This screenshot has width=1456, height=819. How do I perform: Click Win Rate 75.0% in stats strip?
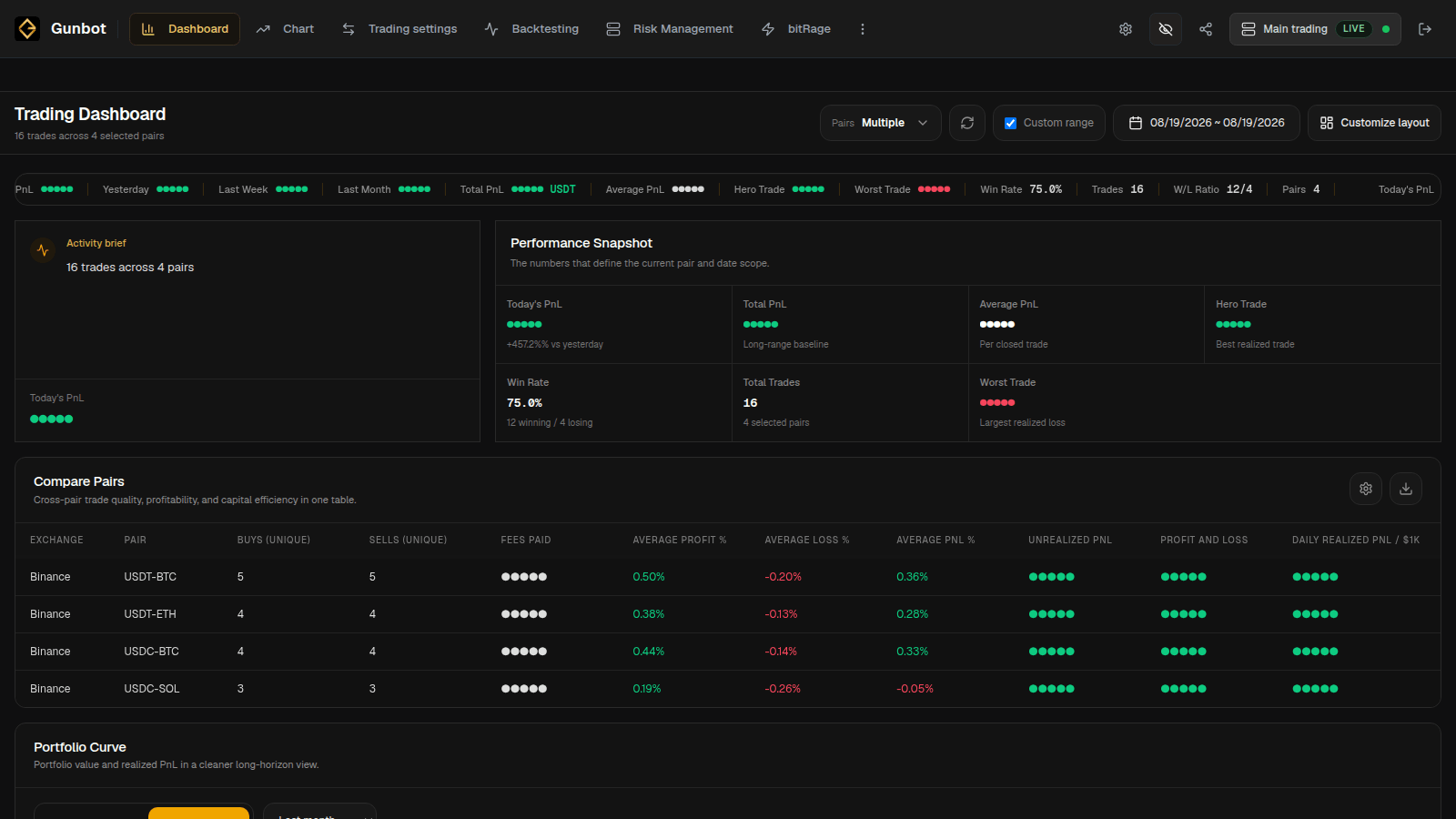click(x=1021, y=189)
